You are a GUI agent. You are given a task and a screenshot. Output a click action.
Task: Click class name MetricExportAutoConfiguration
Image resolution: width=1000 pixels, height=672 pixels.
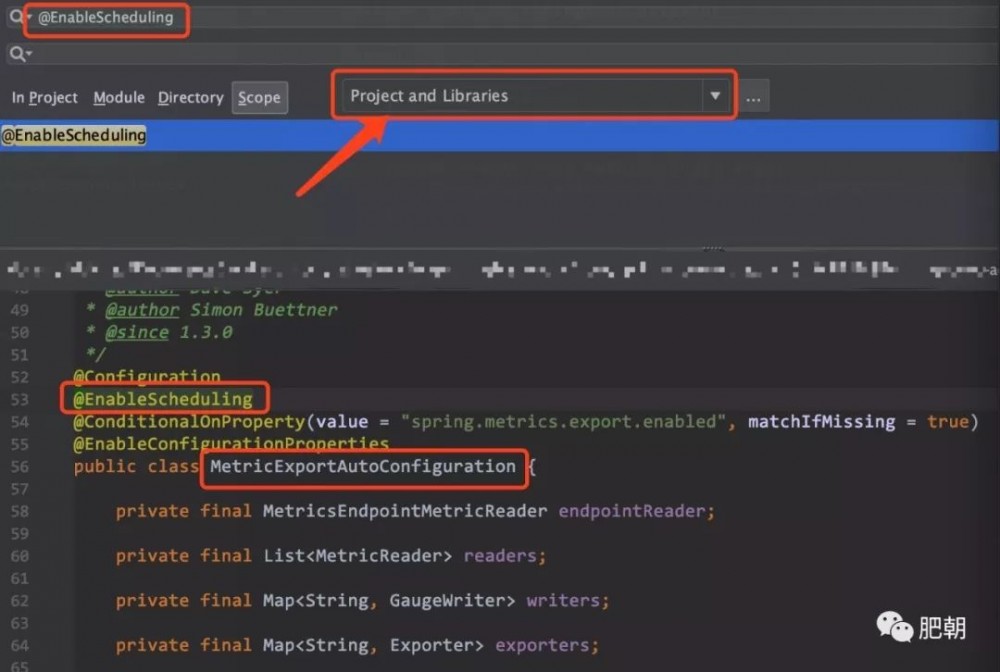click(363, 467)
